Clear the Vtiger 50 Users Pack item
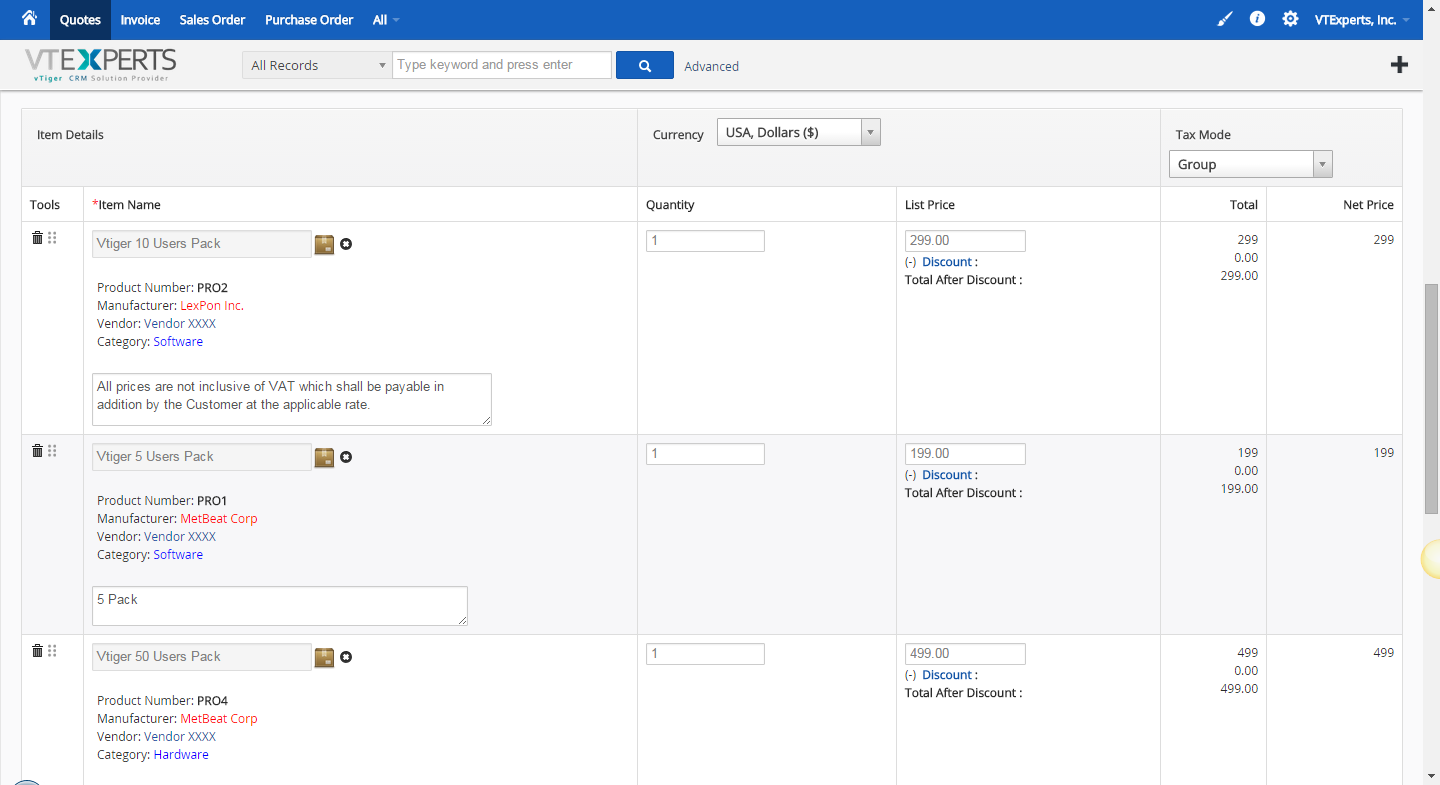Viewport: 1440px width, 785px height. click(346, 657)
